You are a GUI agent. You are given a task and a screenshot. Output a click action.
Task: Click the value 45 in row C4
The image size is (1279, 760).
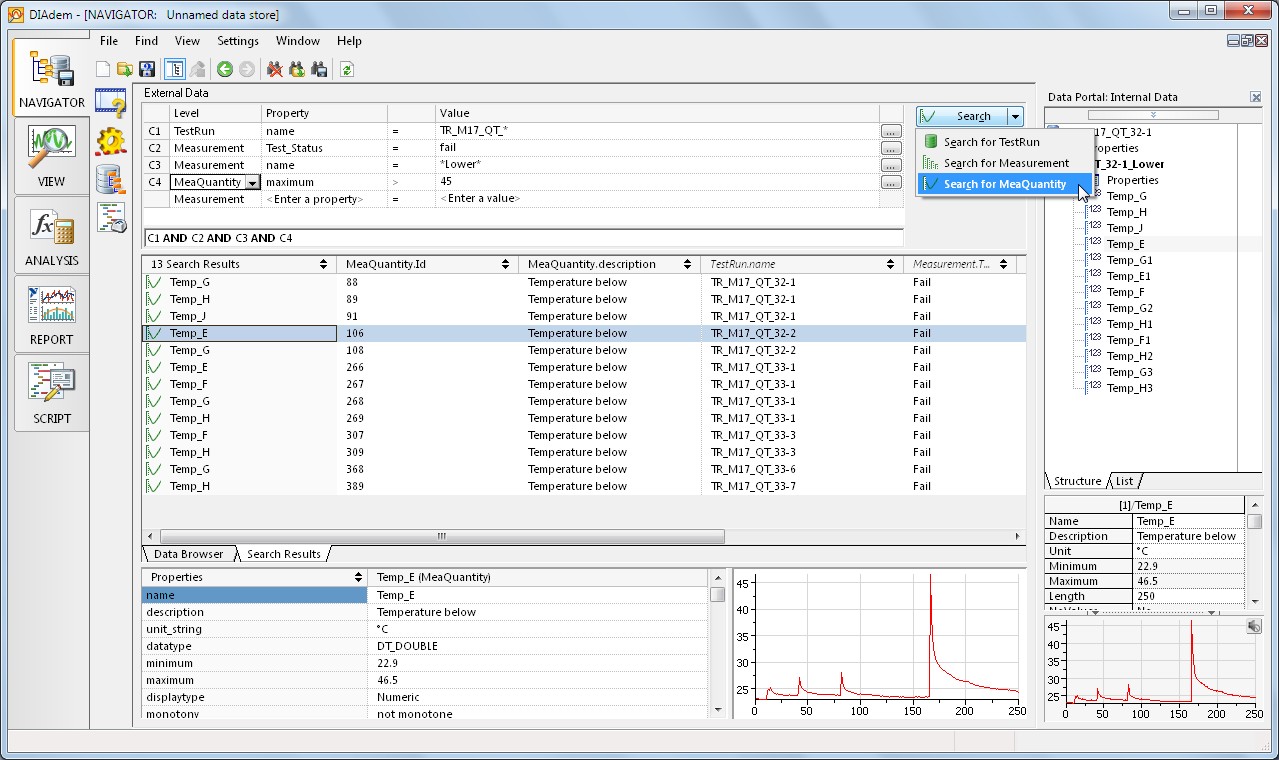pyautogui.click(x=446, y=182)
